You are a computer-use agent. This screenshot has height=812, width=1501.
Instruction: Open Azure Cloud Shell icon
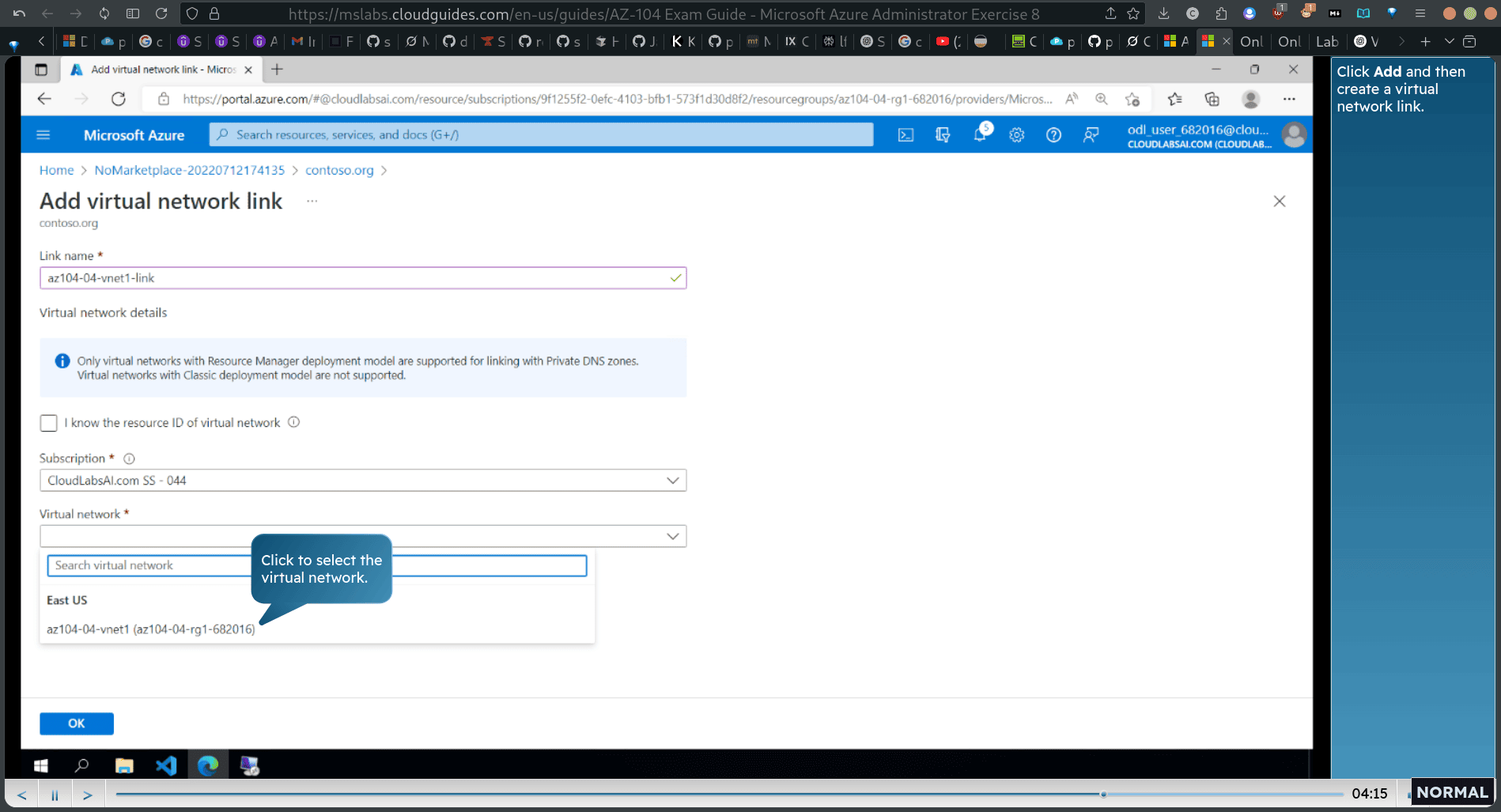tap(906, 135)
